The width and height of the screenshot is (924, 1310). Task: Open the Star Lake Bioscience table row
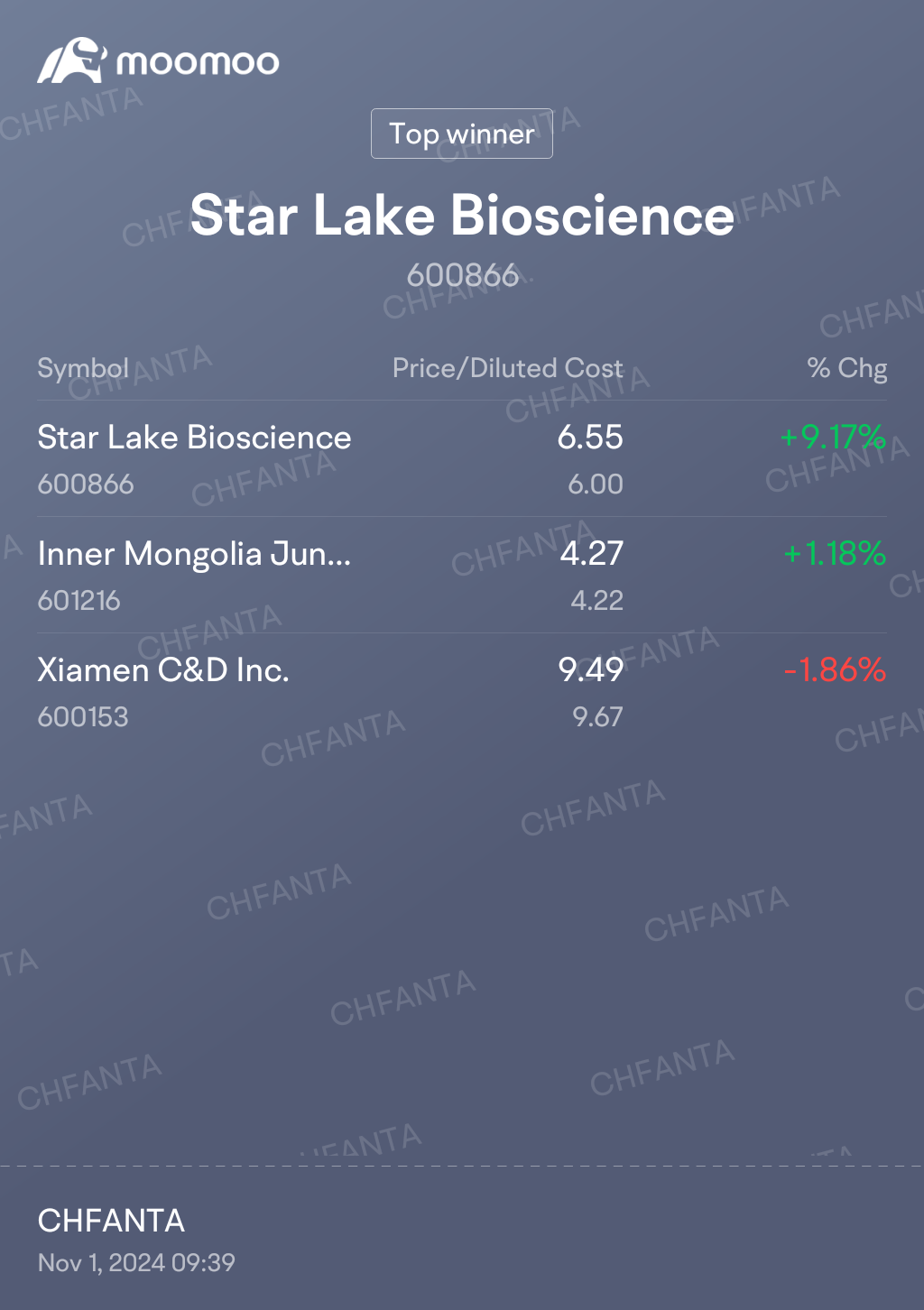pos(462,458)
